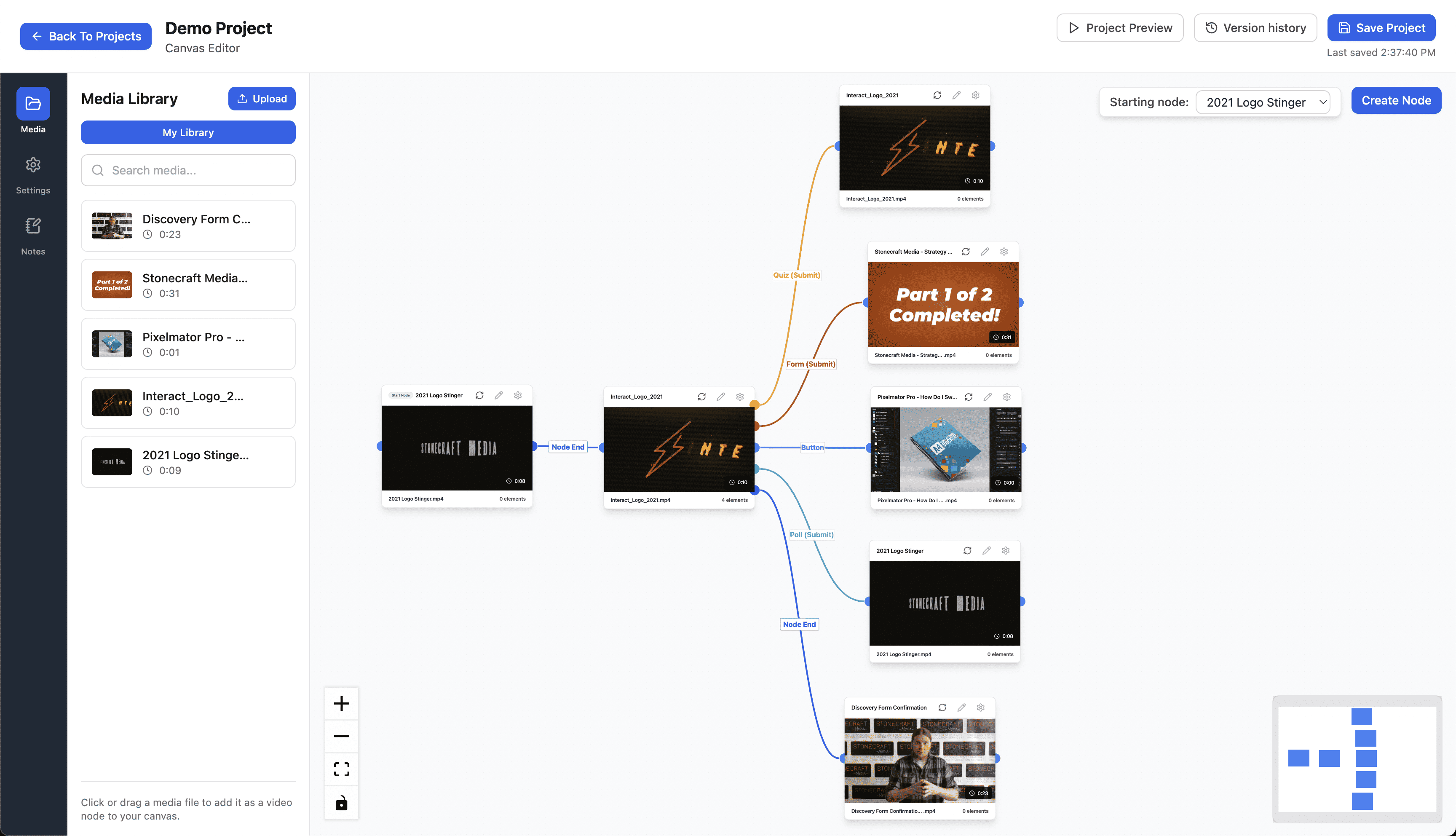Click Save Project button
The width and height of the screenshot is (1456, 836).
[1381, 27]
